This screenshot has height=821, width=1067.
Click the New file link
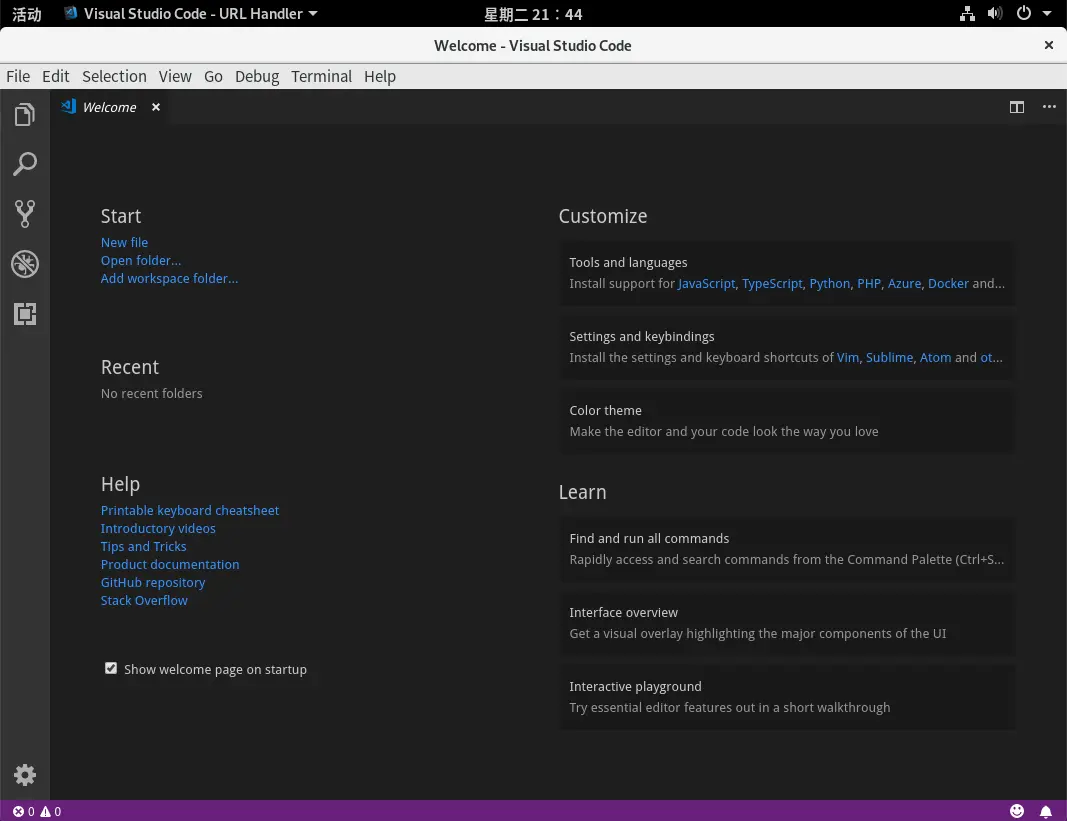tap(124, 242)
